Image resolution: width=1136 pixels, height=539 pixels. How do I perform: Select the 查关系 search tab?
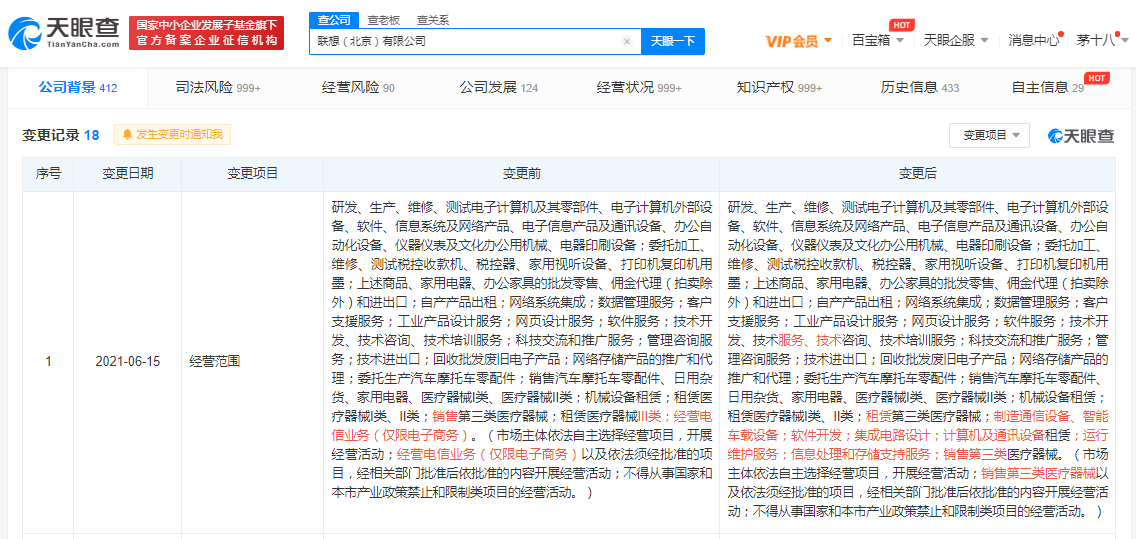[x=433, y=20]
